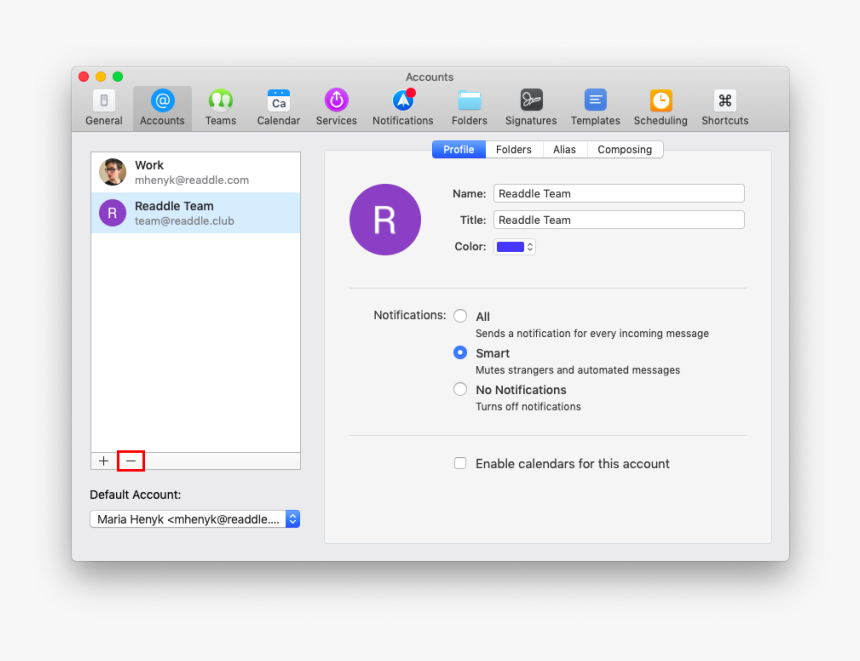Click the Name input field
The height and width of the screenshot is (661, 860).
619,194
